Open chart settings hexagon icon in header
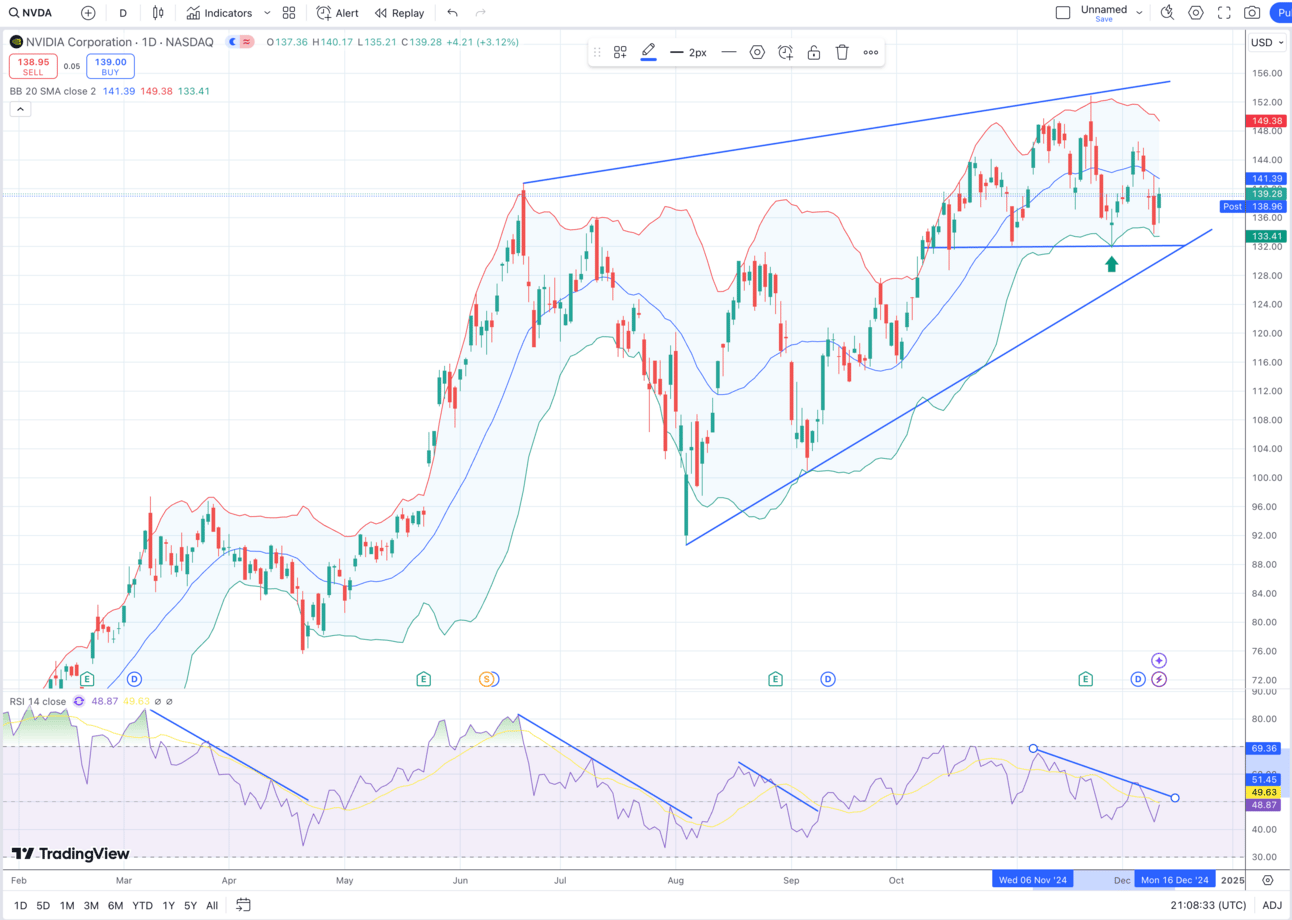The width and height of the screenshot is (1292, 920). click(1196, 13)
